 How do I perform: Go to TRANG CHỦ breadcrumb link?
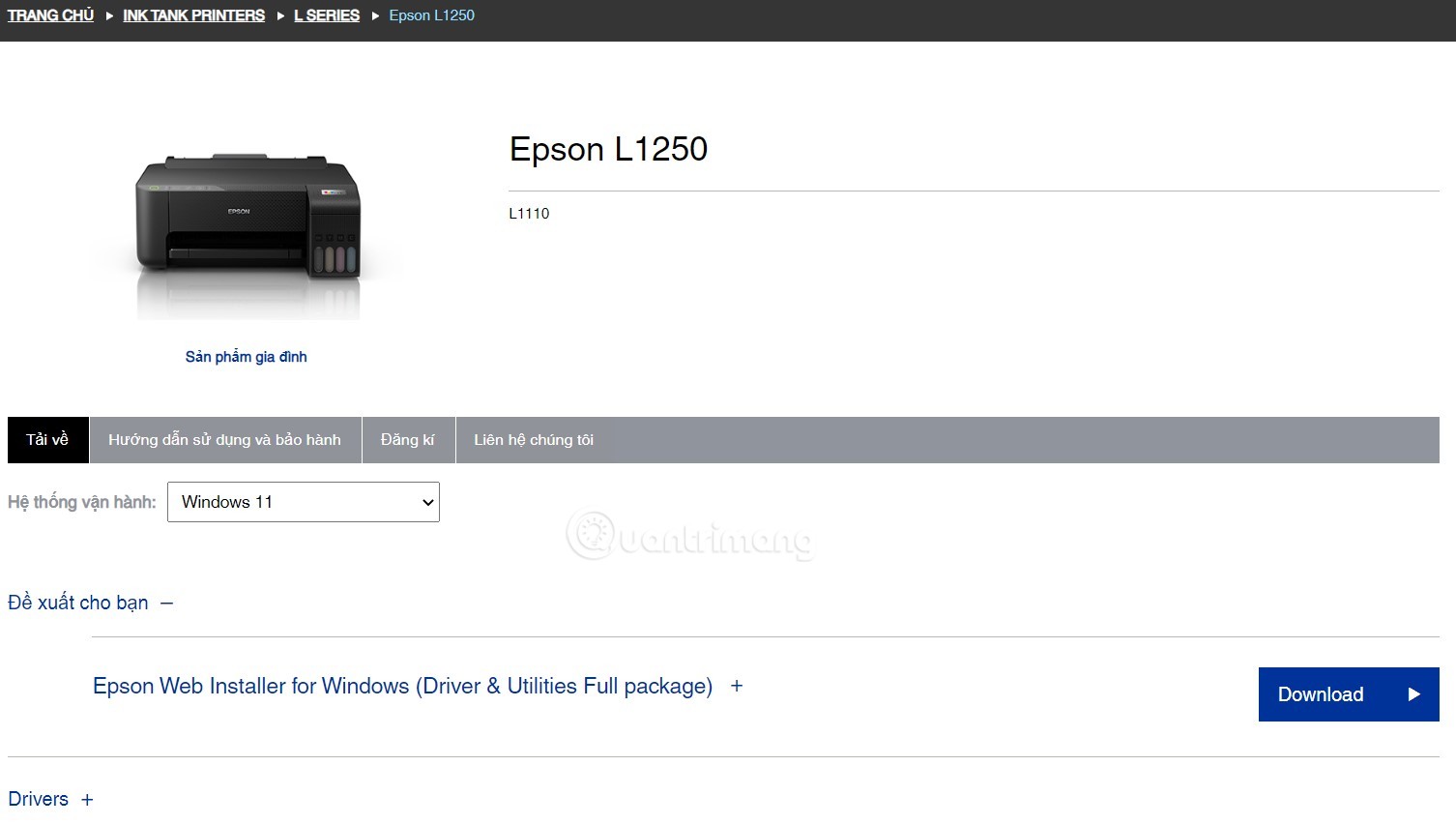click(50, 15)
